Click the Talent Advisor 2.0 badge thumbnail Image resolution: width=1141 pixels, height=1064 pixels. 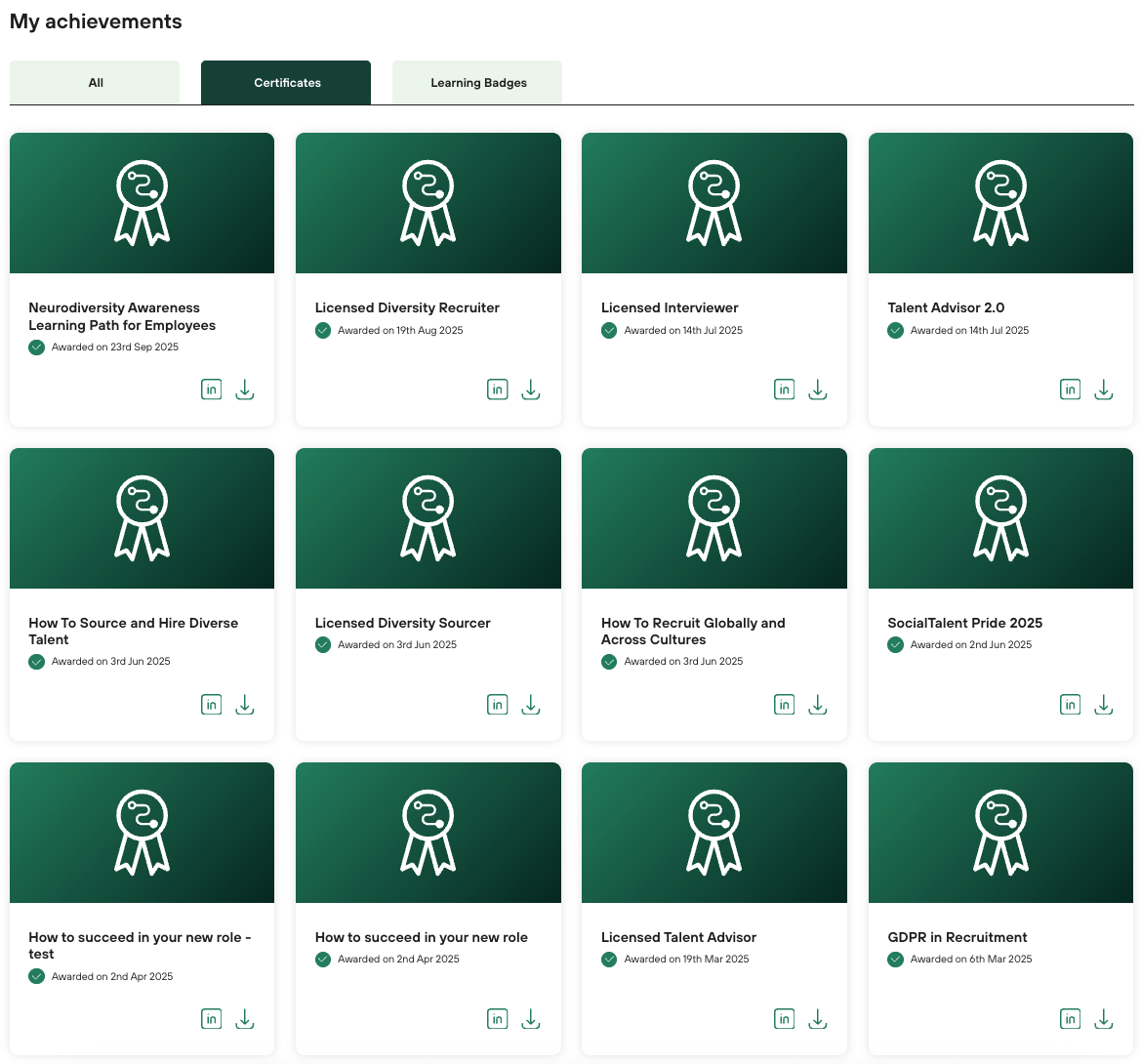click(x=1000, y=203)
